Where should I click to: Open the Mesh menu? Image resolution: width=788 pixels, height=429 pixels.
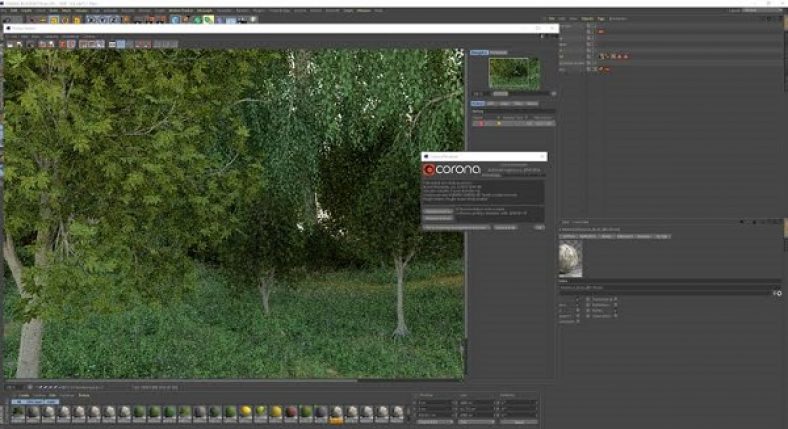pos(66,11)
